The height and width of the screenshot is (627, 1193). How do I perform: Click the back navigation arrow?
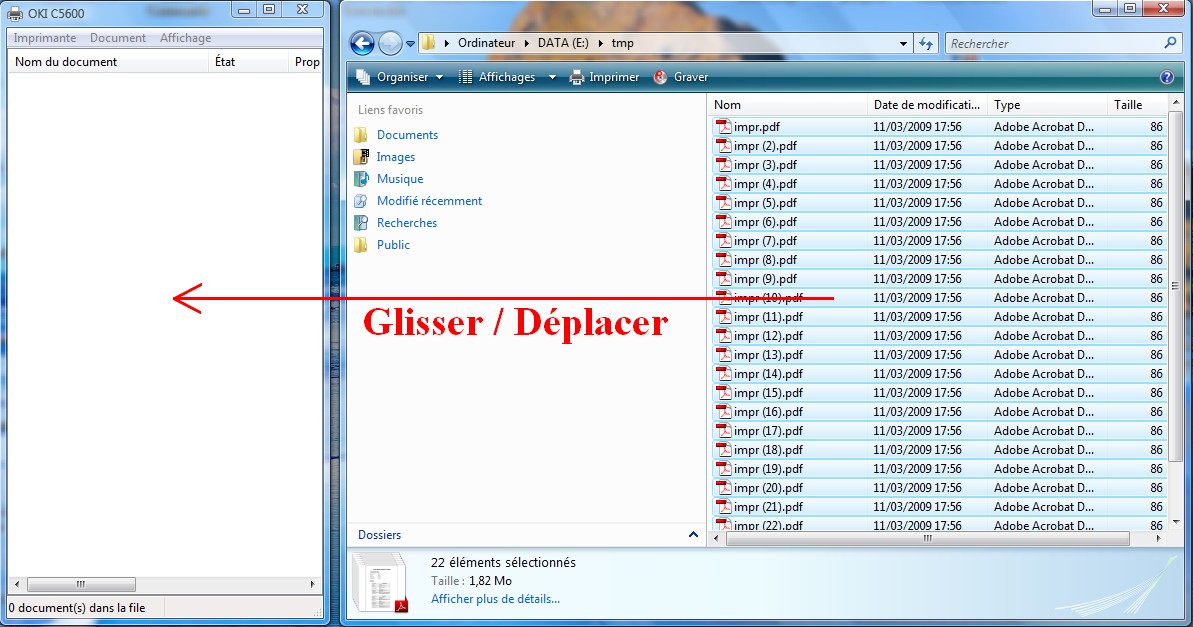[361, 43]
